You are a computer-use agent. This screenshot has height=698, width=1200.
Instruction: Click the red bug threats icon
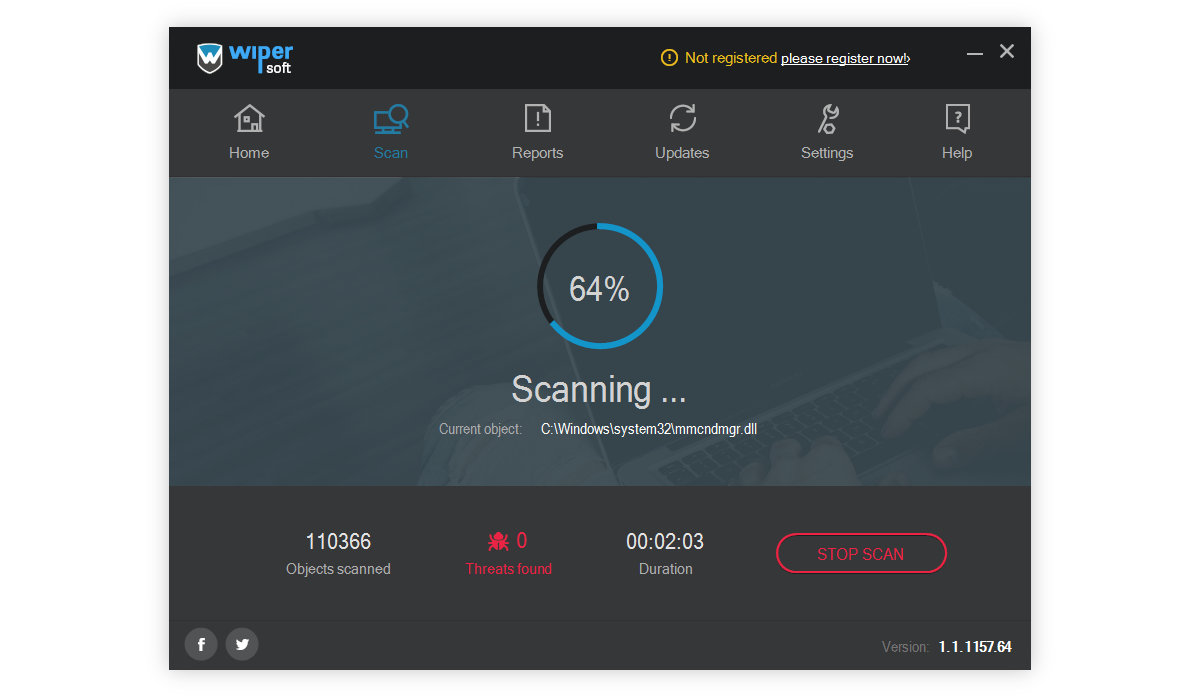pos(498,542)
